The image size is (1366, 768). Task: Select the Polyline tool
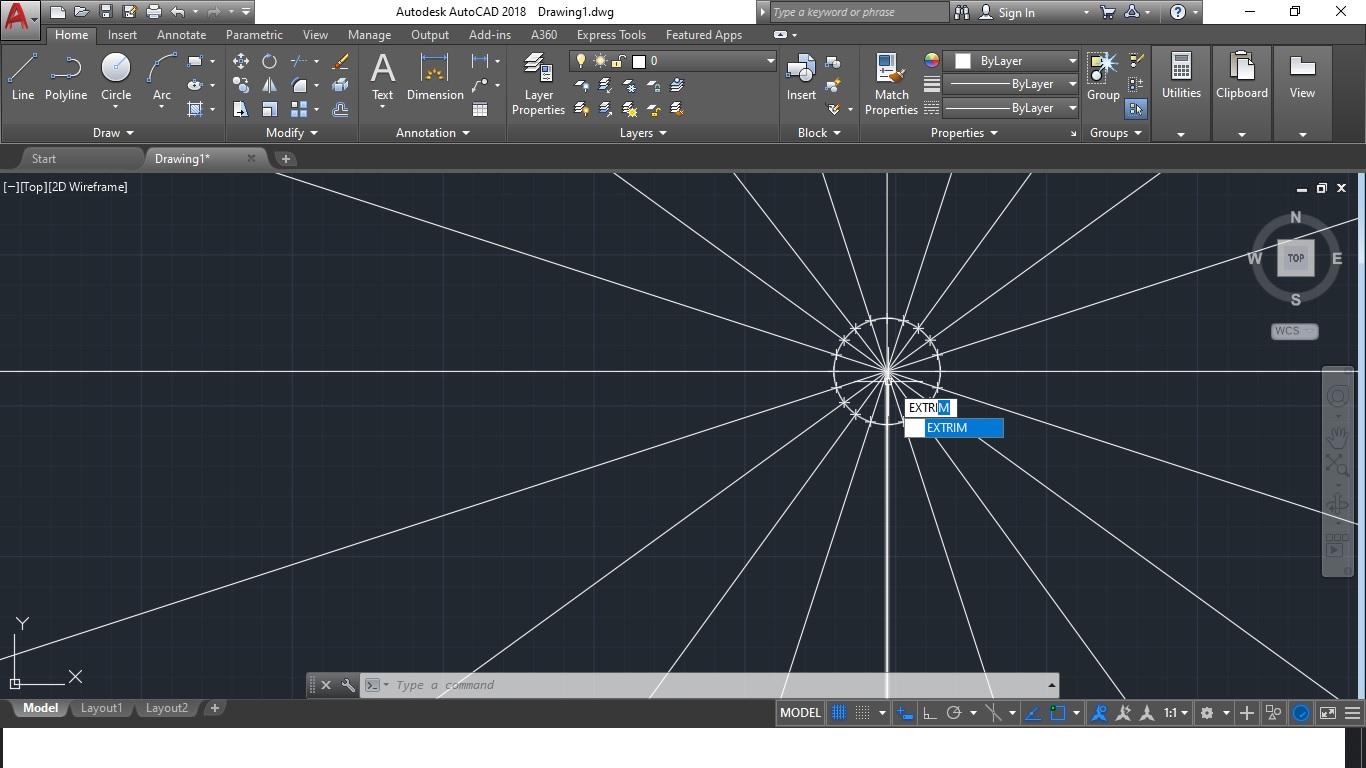(66, 77)
